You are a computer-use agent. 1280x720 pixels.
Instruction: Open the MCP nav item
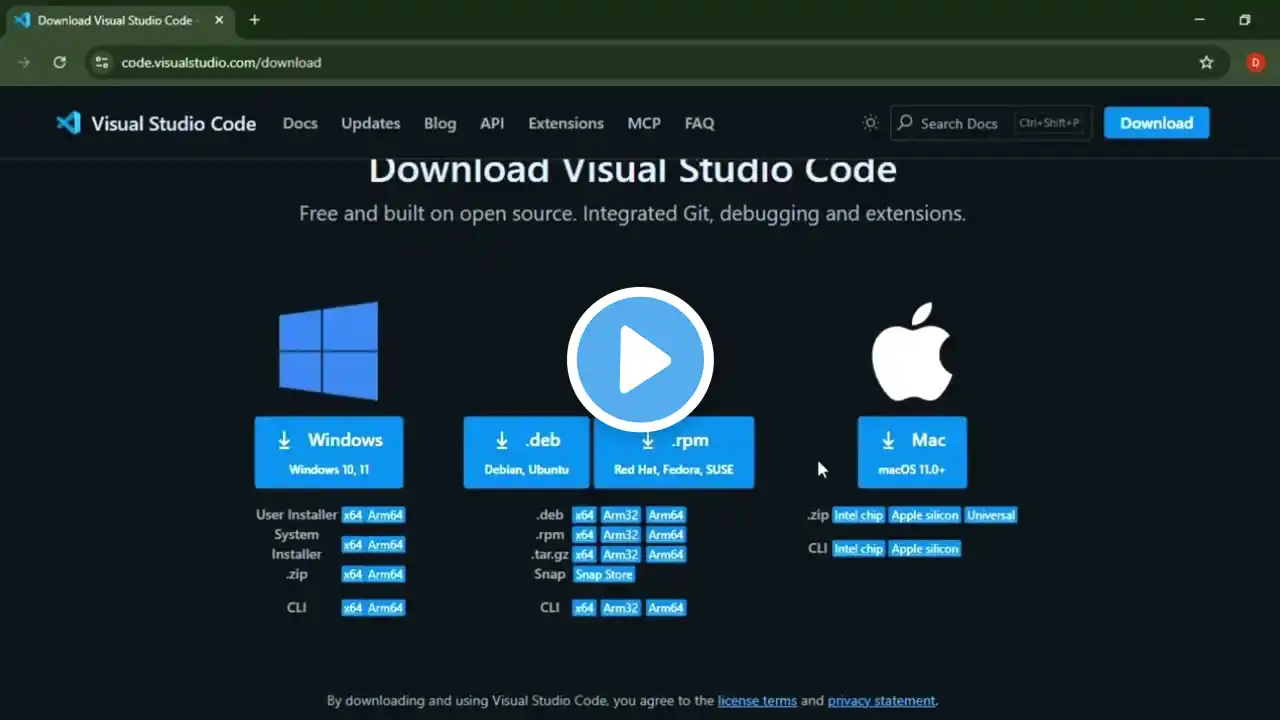(x=644, y=123)
